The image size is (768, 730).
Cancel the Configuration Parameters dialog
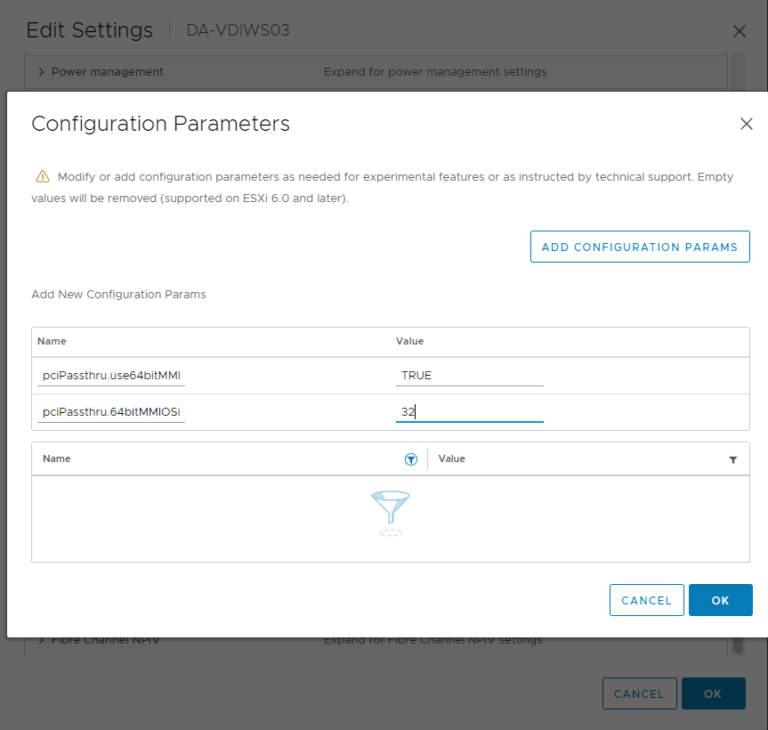pyautogui.click(x=647, y=600)
